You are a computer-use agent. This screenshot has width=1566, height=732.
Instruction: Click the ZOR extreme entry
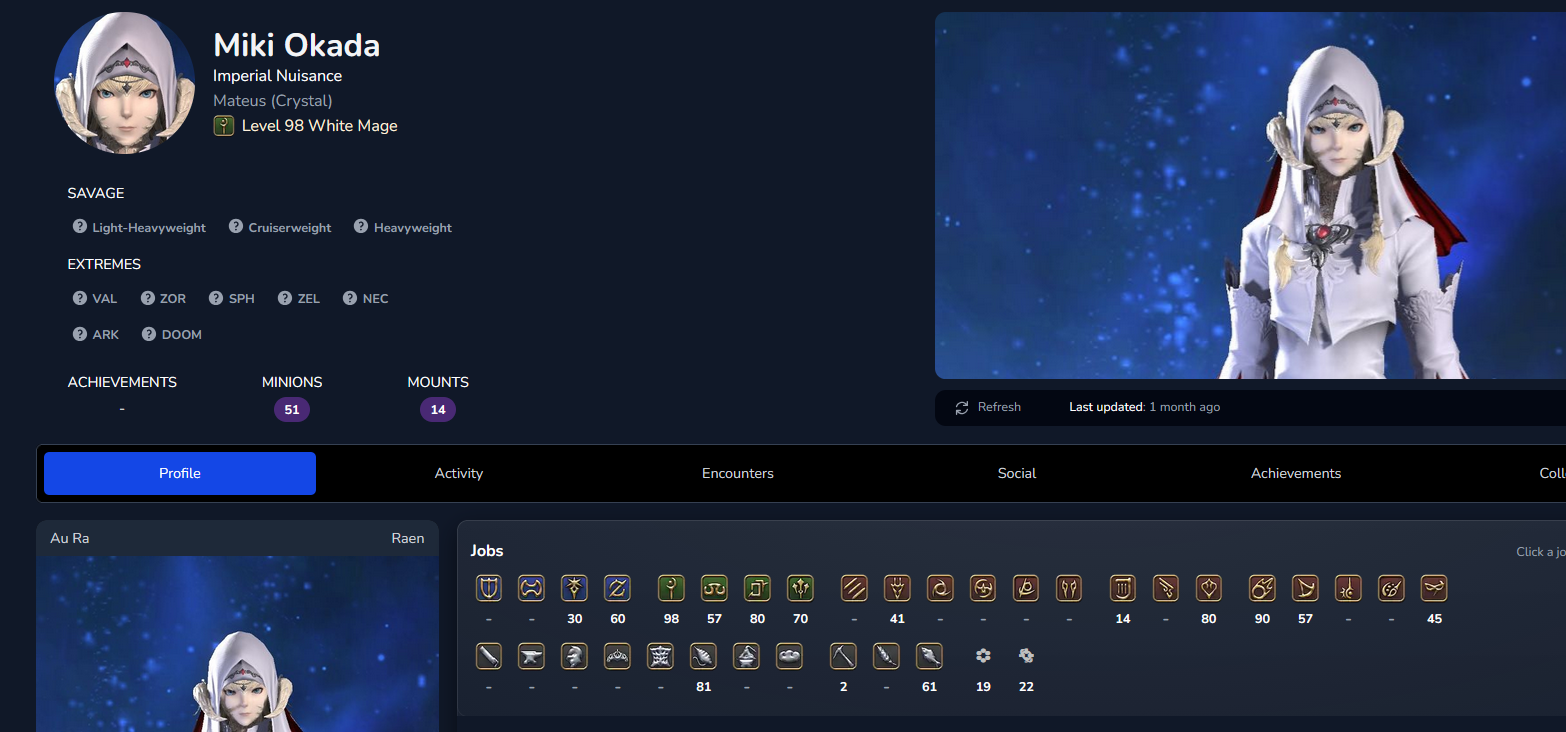coord(163,298)
